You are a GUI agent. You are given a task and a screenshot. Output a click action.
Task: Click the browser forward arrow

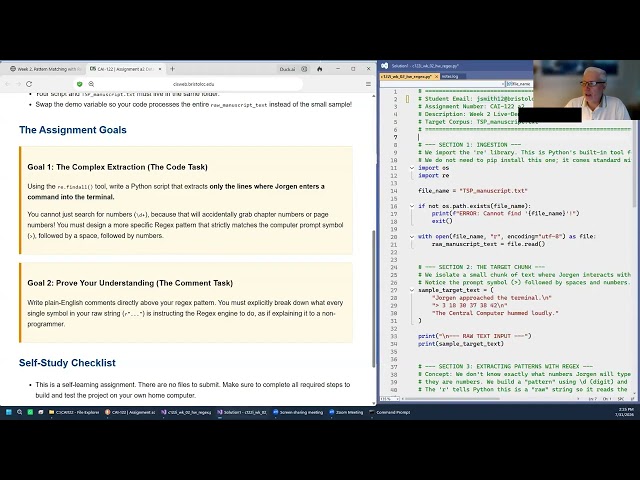pos(18,84)
